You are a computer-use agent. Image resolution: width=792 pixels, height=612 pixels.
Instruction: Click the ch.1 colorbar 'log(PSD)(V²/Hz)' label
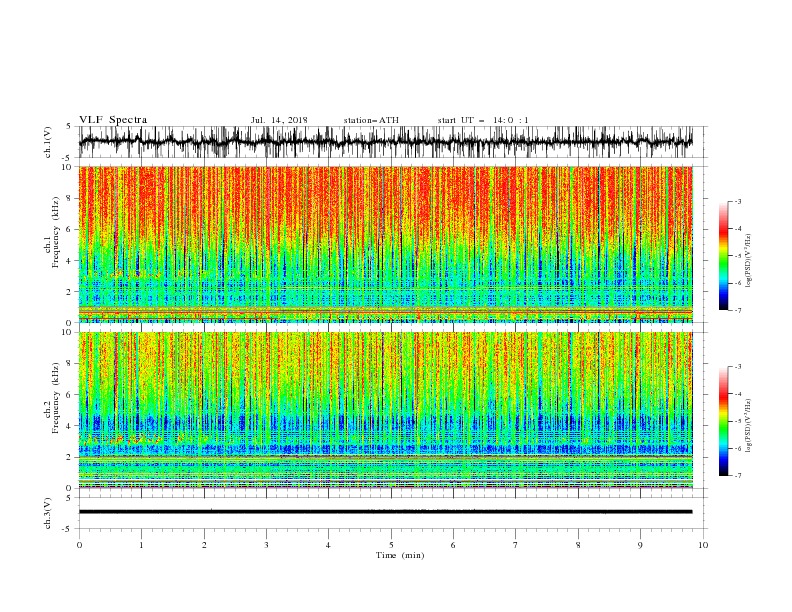point(749,261)
